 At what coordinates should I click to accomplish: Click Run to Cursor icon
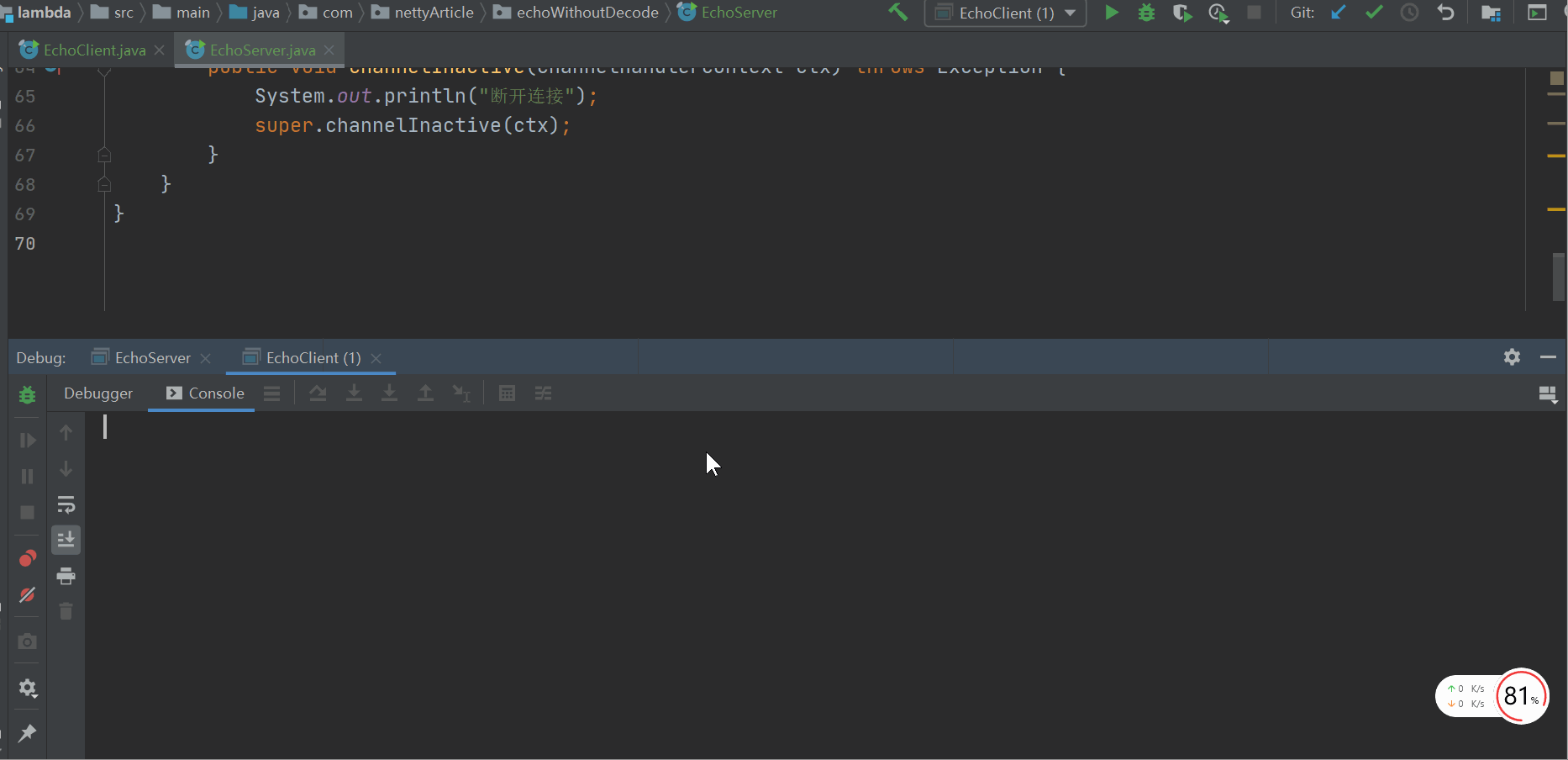coord(461,393)
